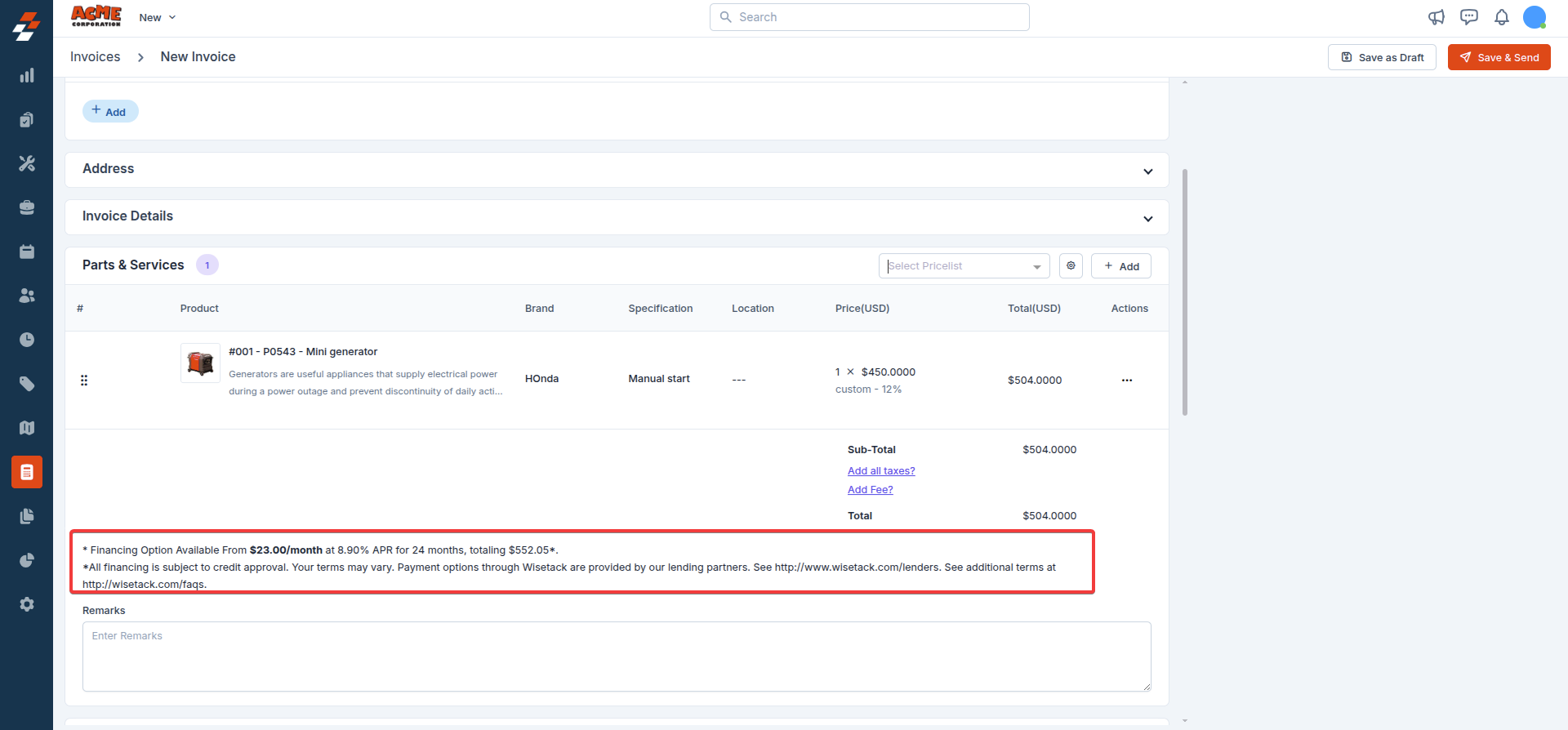Open the actions menu for Mini generator row
1568x730 pixels.
1127,381
